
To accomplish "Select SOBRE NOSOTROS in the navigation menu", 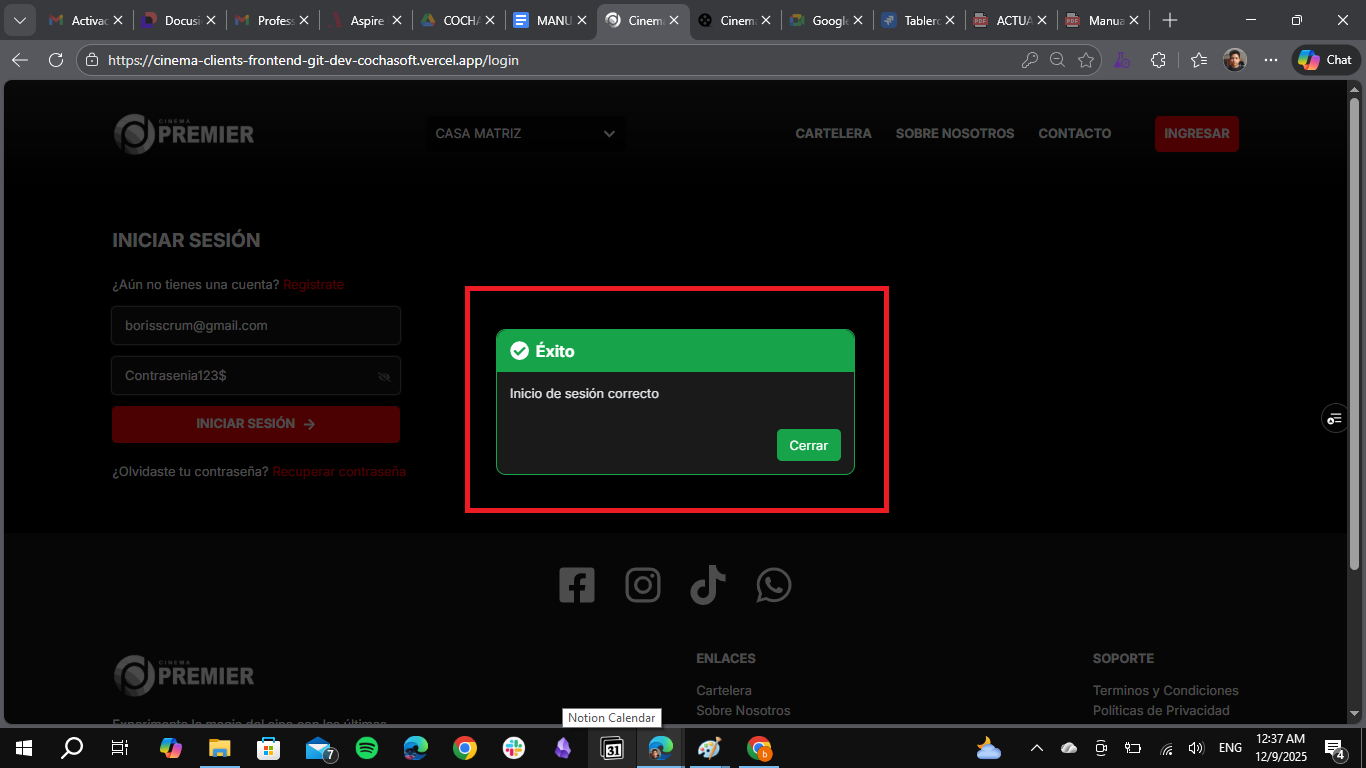I will (x=954, y=133).
